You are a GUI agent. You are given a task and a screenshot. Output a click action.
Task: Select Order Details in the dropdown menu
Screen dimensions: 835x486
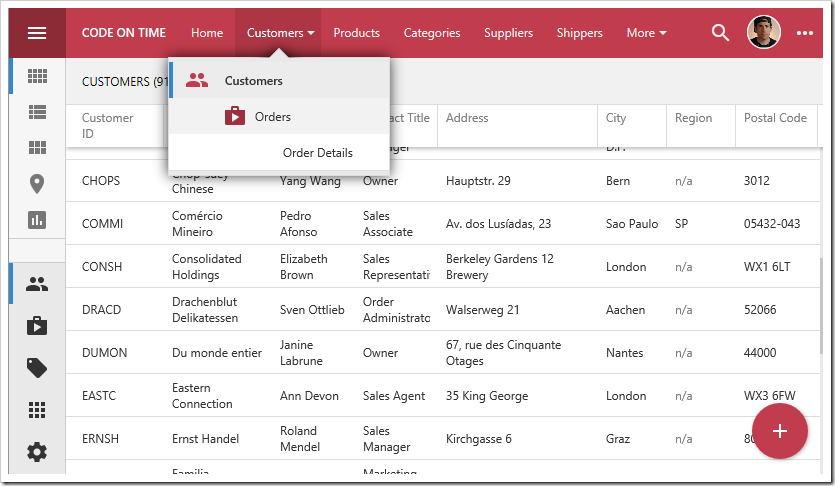317,153
